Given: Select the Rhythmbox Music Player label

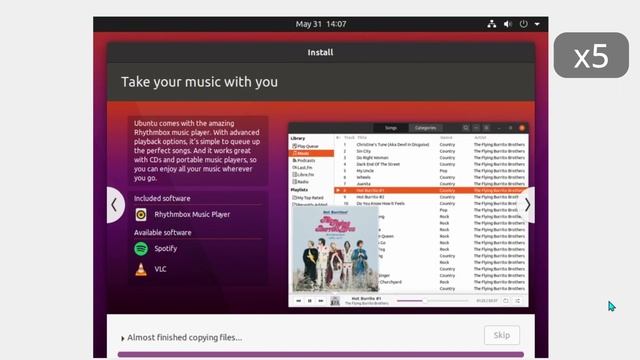Looking at the screenshot, I should tap(192, 214).
